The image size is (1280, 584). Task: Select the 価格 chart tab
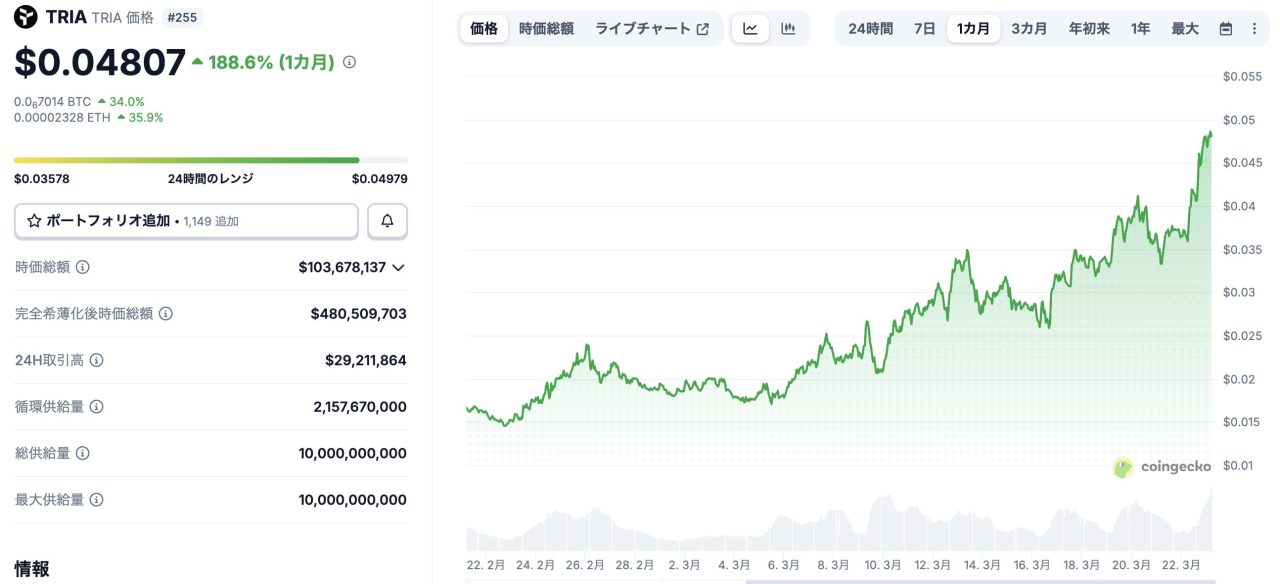click(484, 28)
